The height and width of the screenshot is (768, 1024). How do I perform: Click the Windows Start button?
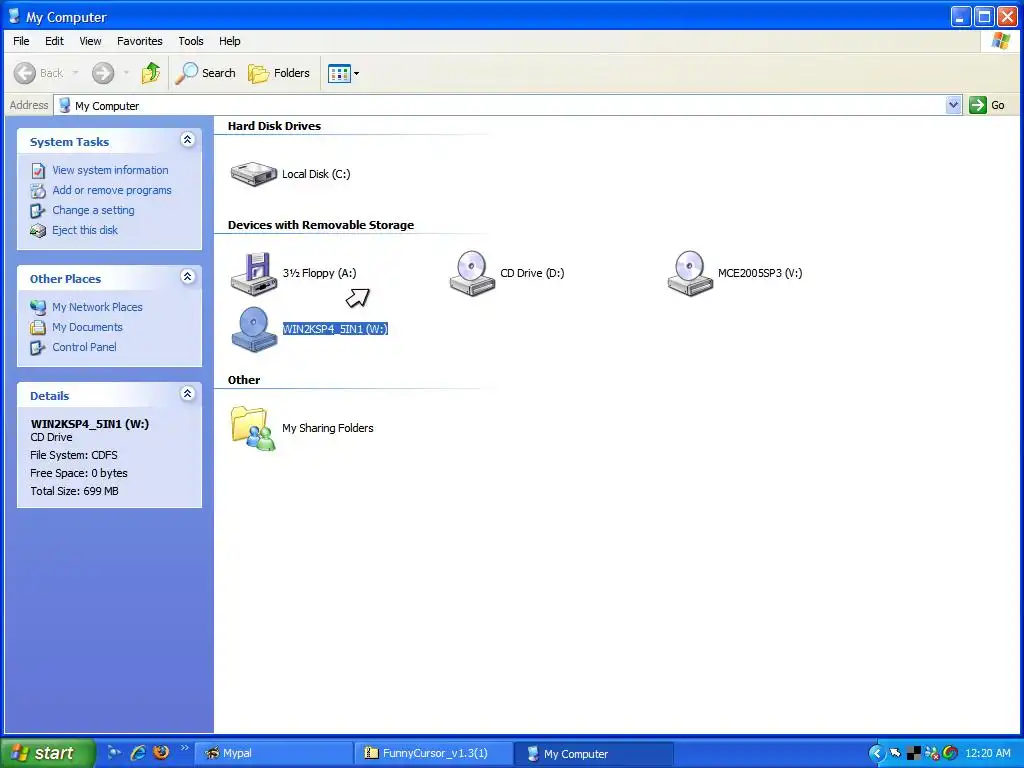47,753
